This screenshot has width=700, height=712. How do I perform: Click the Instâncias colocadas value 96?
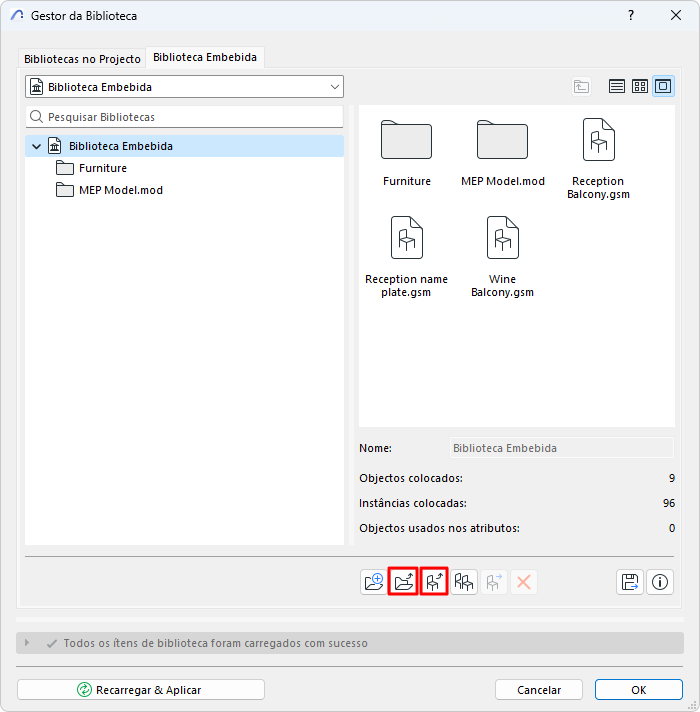click(x=669, y=503)
